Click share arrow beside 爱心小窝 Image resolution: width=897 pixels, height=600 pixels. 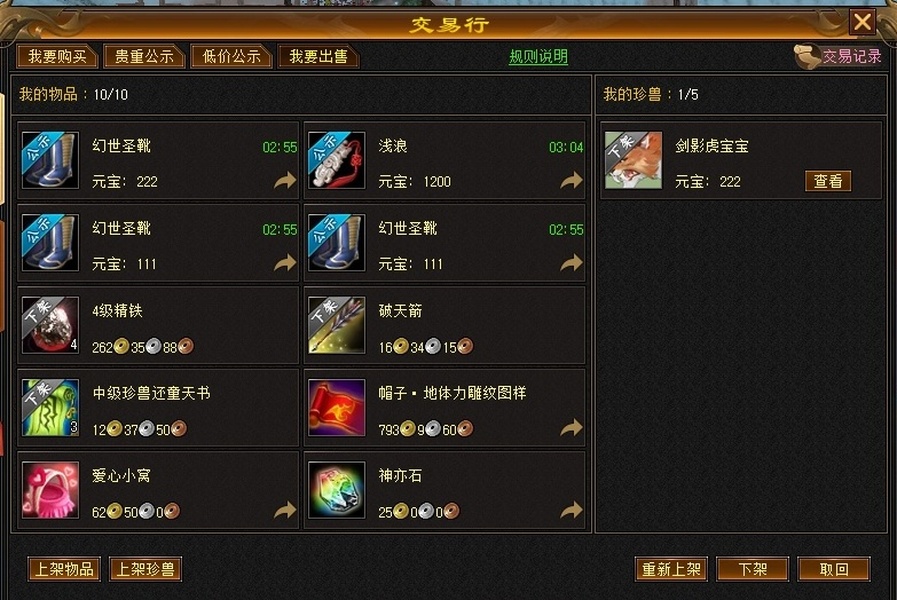(x=285, y=510)
